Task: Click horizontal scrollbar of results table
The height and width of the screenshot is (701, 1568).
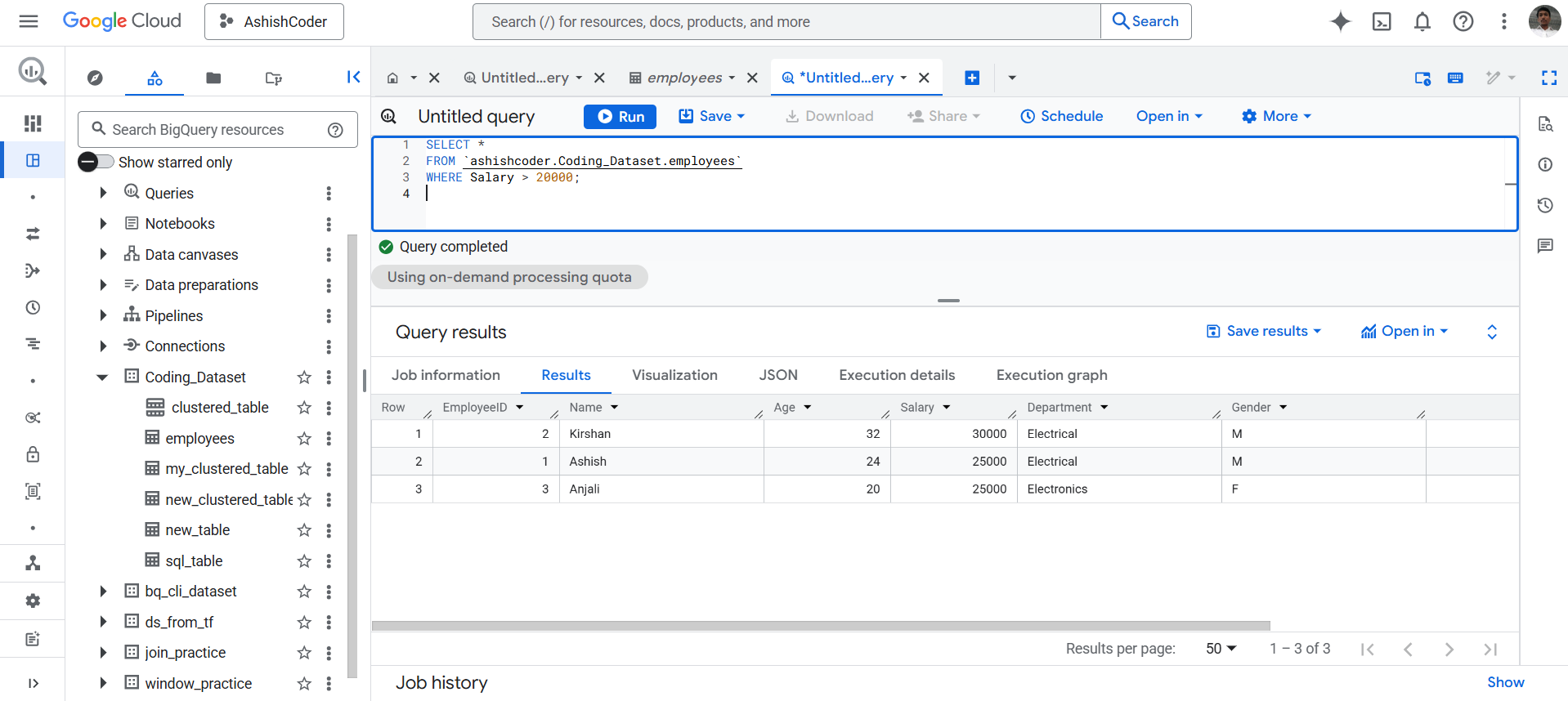Action: [821, 626]
